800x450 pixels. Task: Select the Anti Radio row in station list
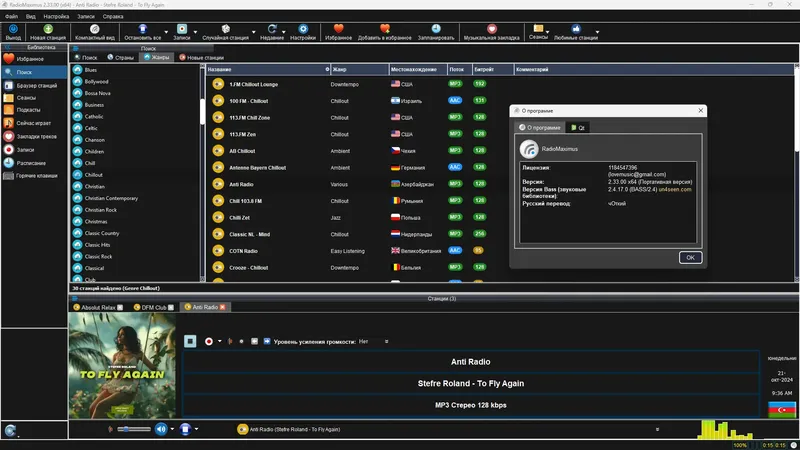500,184
